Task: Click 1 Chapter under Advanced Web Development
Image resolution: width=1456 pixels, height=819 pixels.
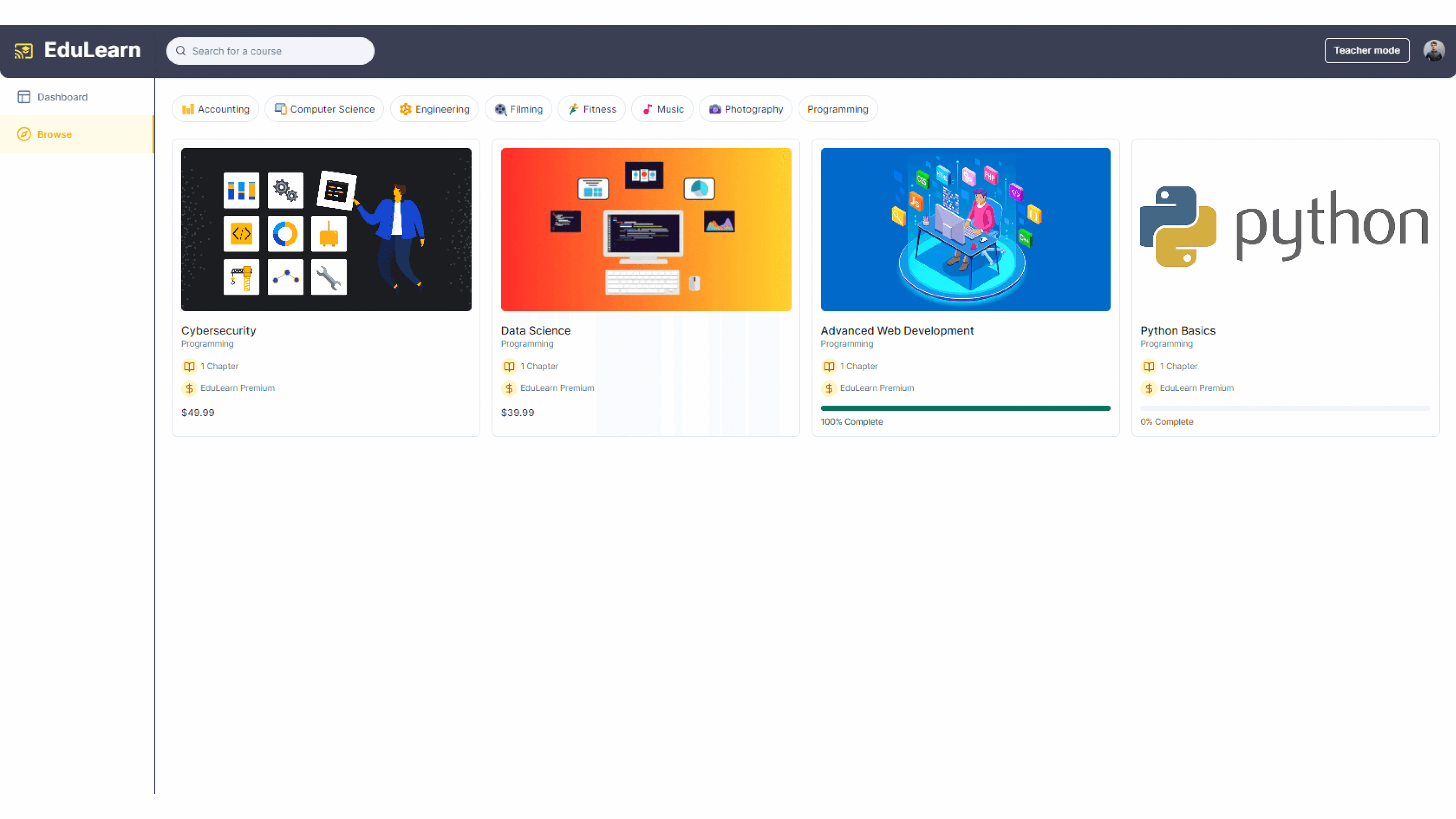Action: (x=858, y=366)
